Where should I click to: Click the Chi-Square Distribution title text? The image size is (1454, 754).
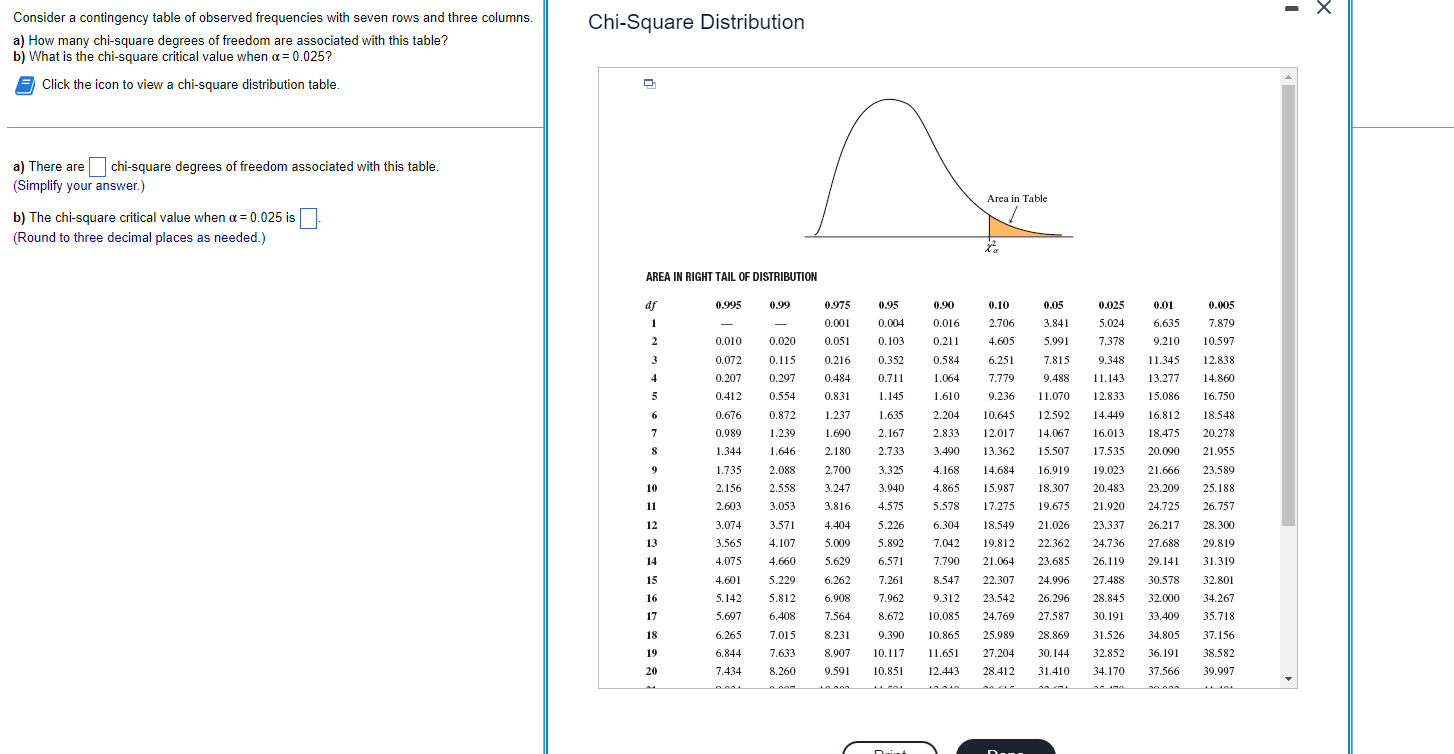[695, 22]
